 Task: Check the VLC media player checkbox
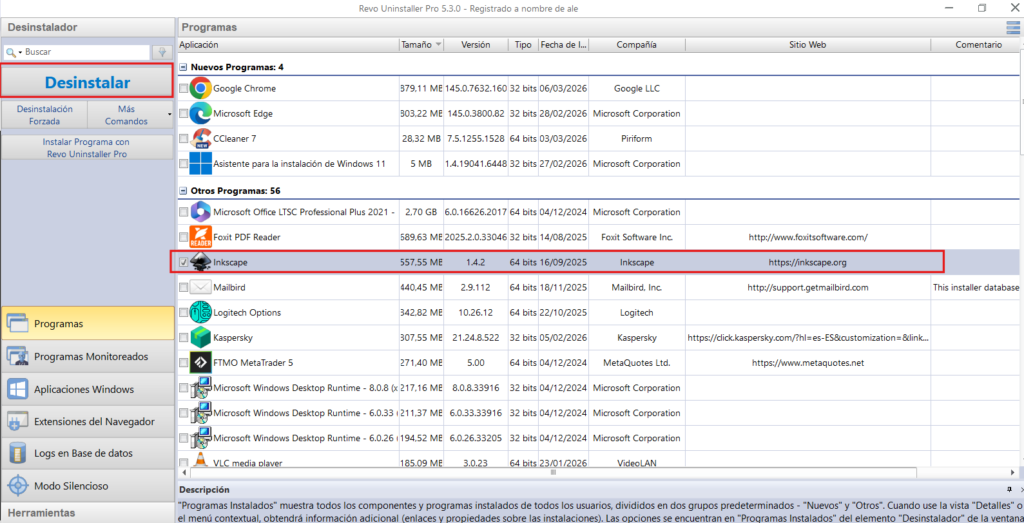pos(184,462)
